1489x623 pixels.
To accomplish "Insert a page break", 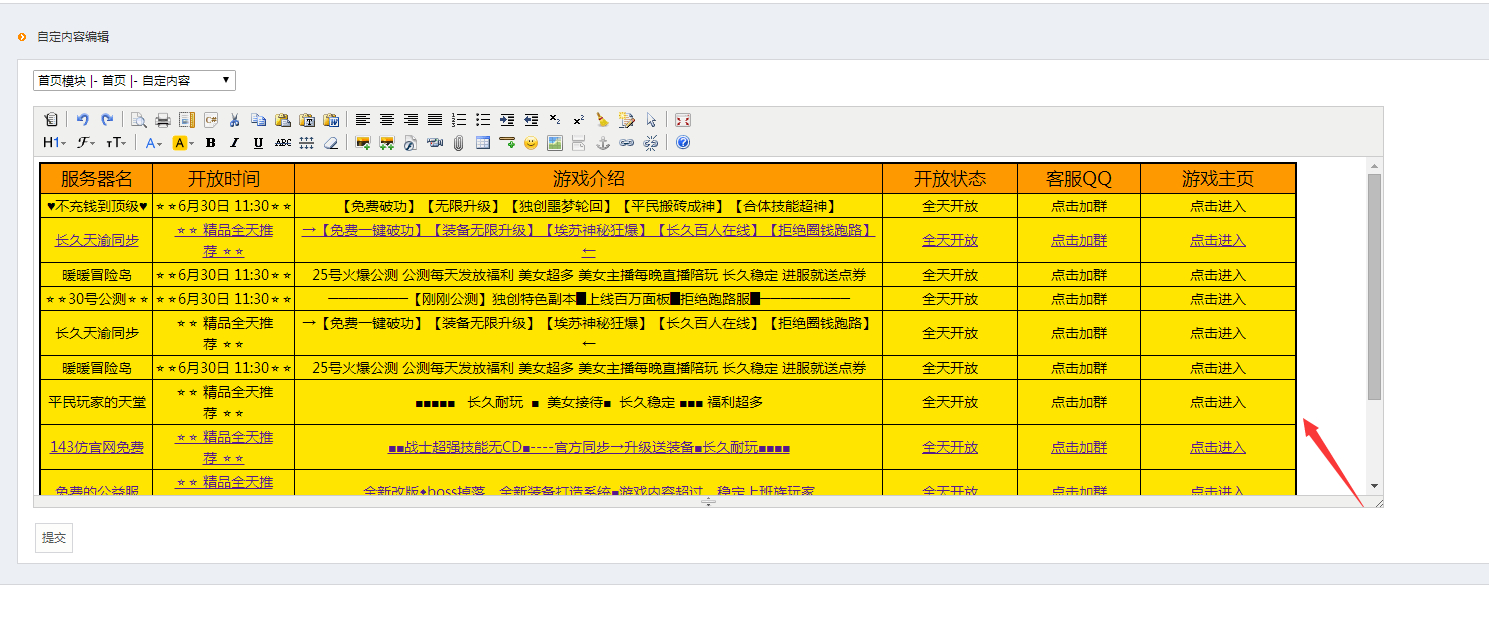I will pos(579,143).
